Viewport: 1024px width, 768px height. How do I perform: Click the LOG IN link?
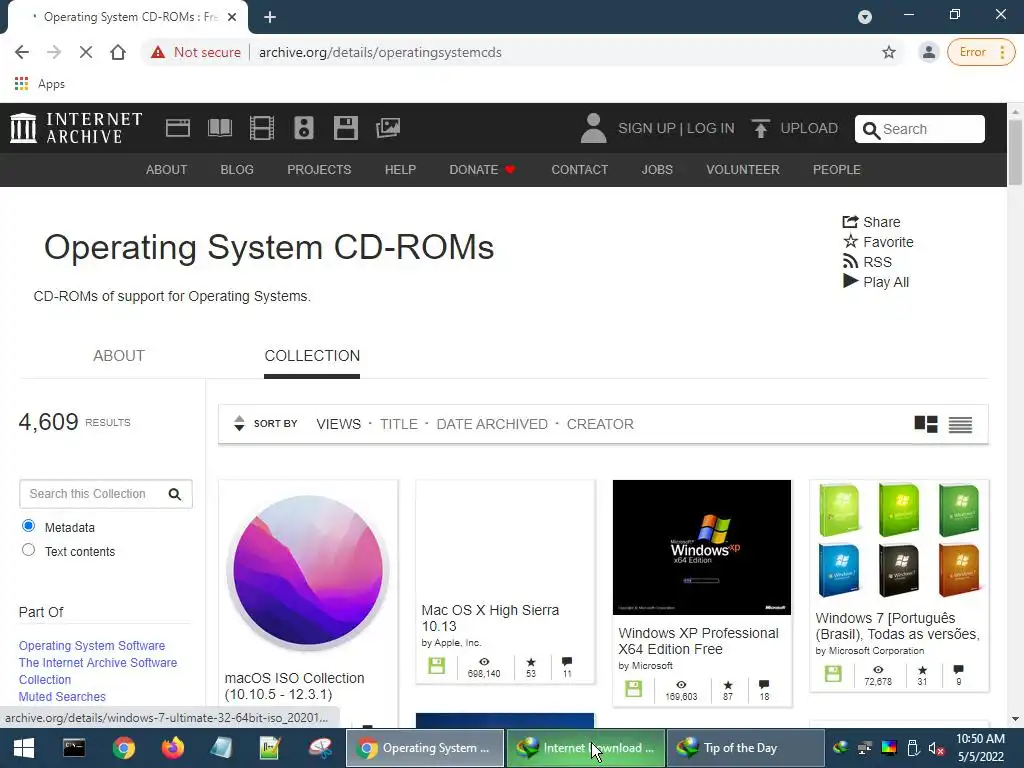tap(711, 128)
